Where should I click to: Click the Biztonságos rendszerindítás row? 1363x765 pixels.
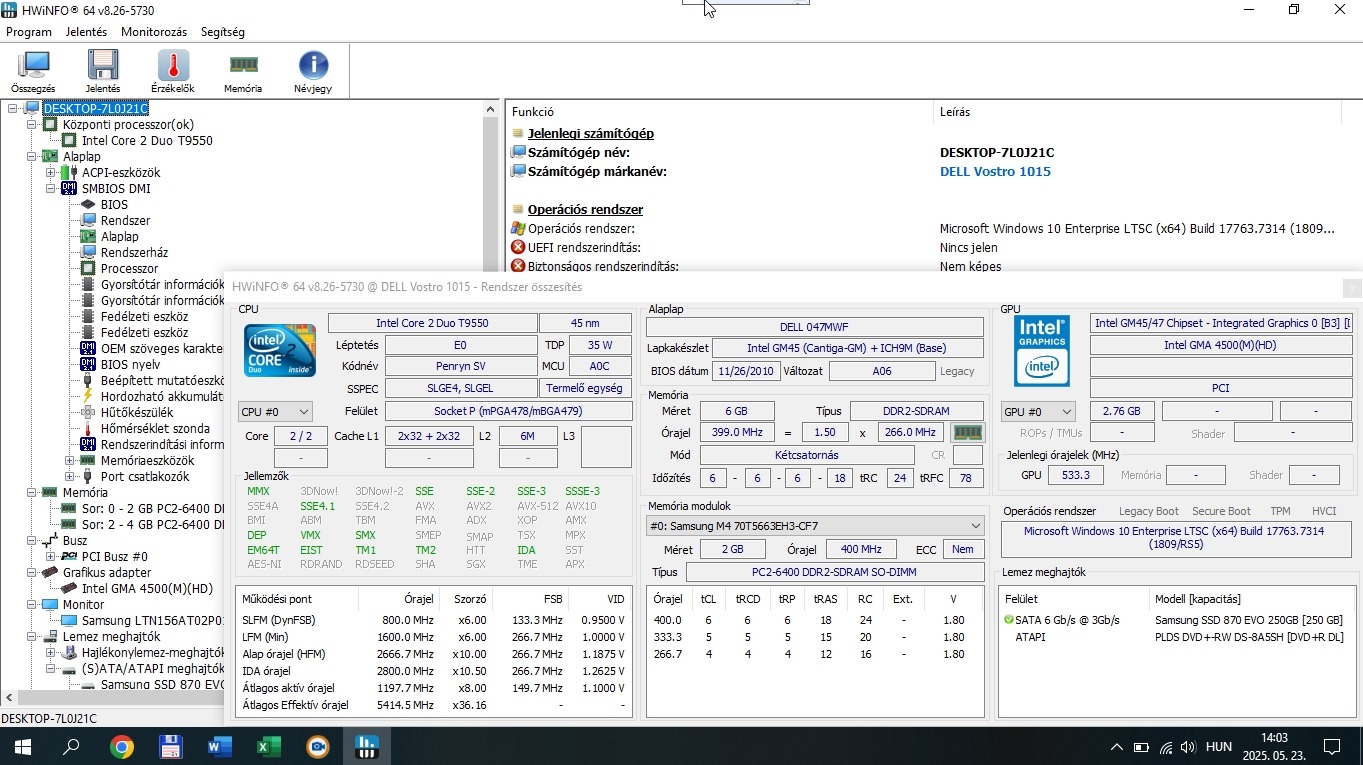[934, 267]
